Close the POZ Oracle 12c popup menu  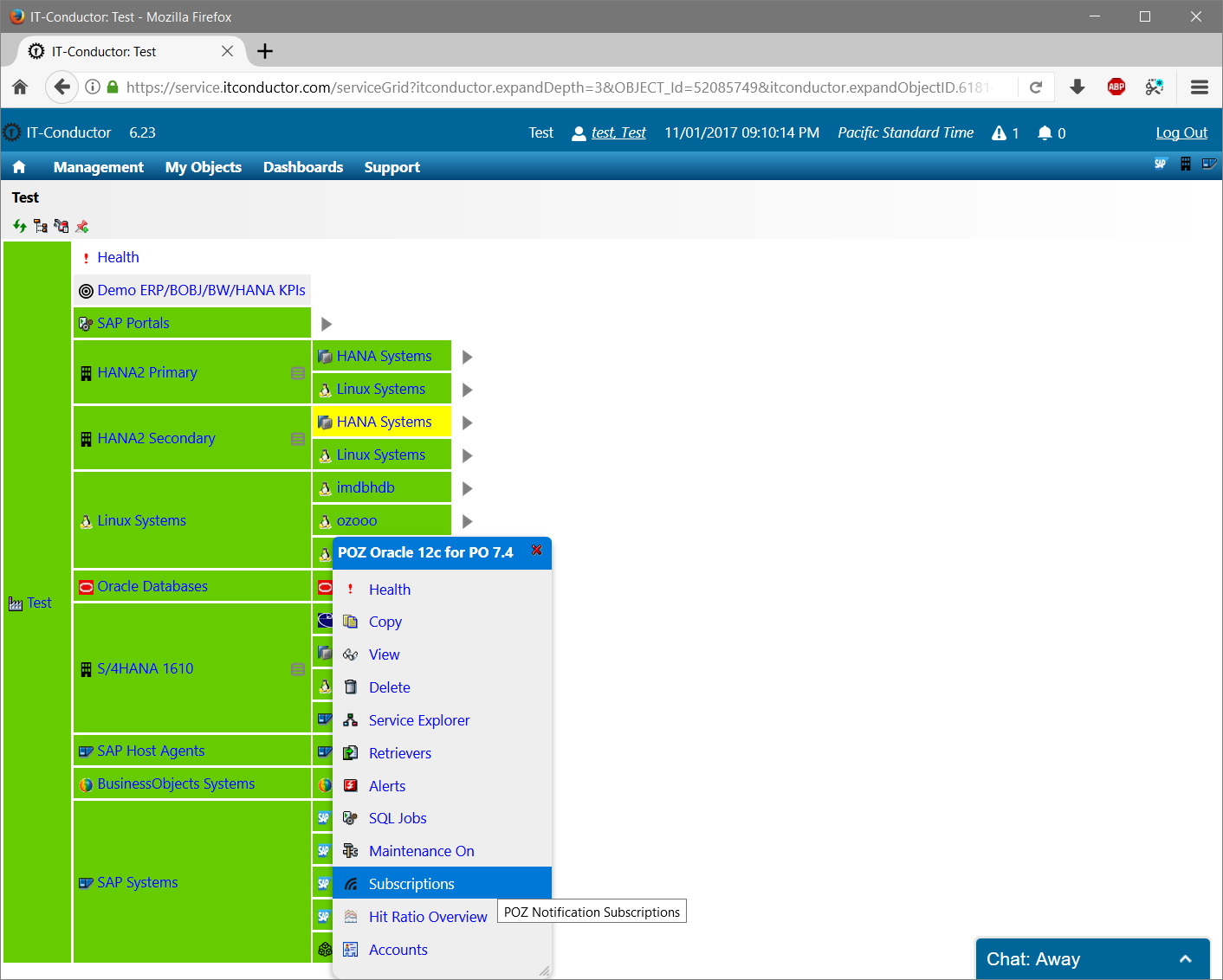(x=536, y=550)
